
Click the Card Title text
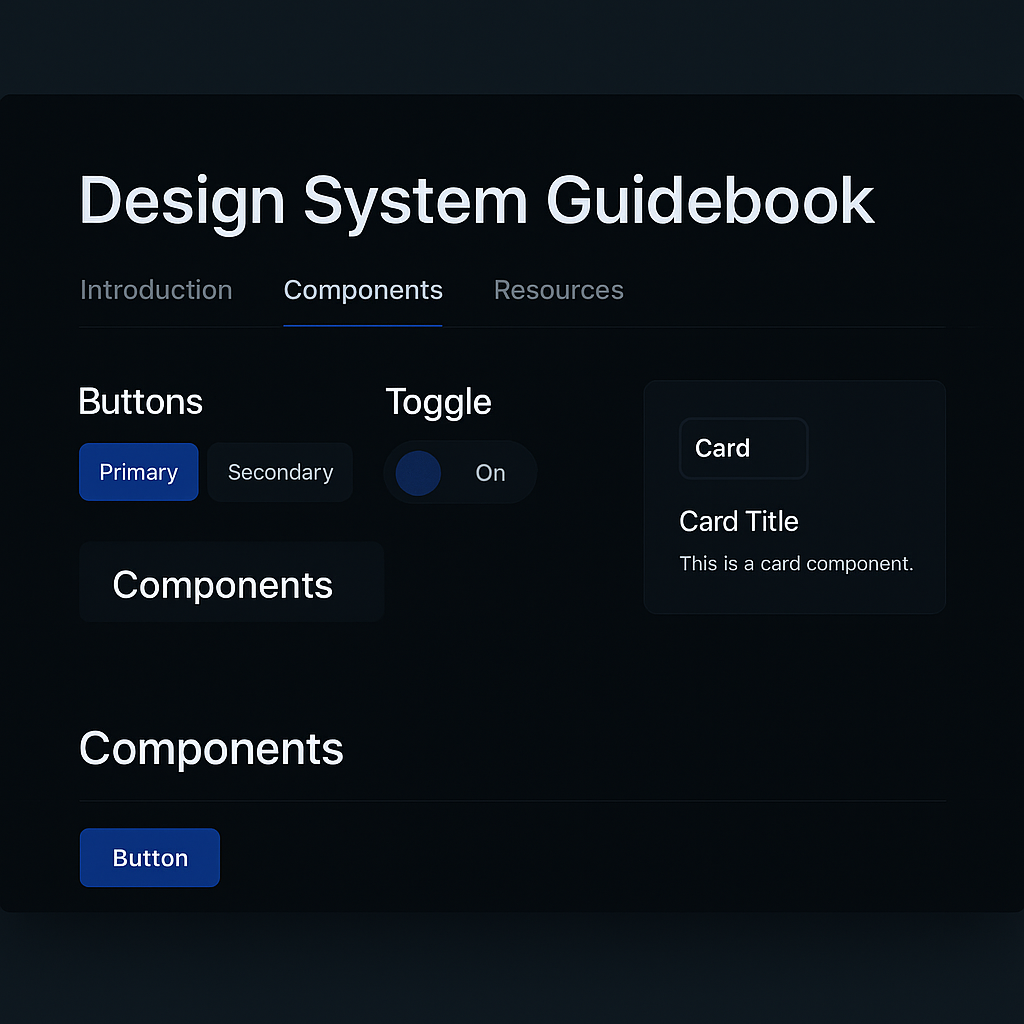[739, 521]
